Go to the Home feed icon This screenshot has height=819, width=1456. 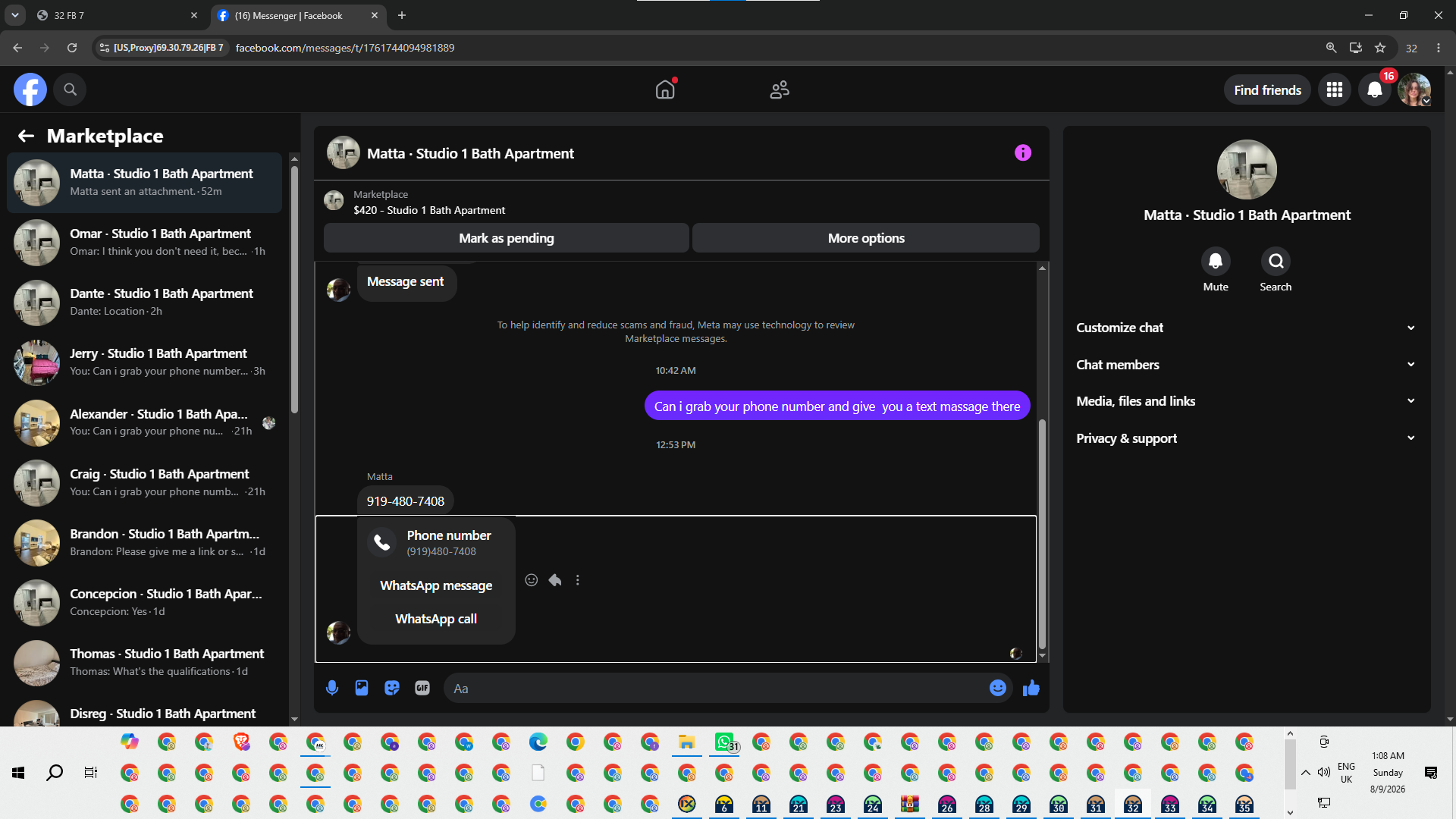click(x=665, y=89)
